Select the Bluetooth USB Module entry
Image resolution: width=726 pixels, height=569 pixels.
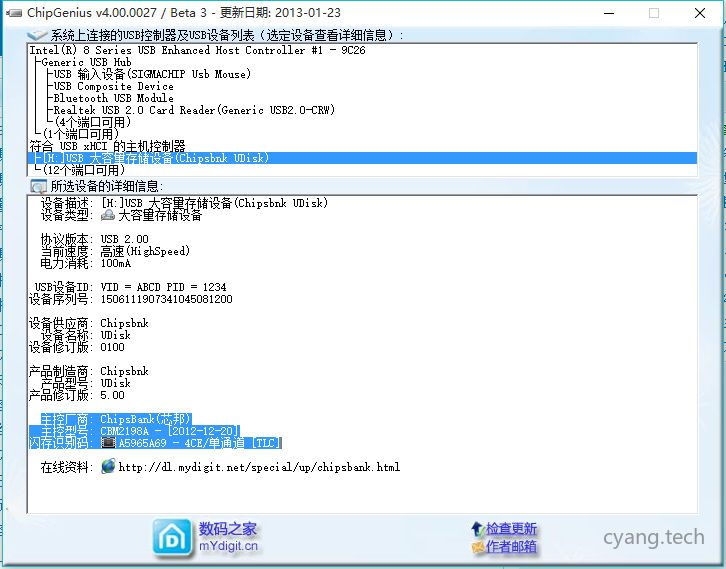point(113,98)
